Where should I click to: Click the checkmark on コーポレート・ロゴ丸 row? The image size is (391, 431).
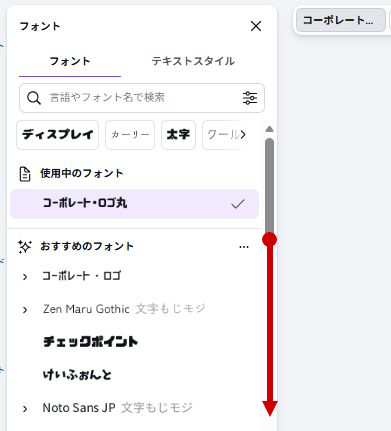click(238, 204)
